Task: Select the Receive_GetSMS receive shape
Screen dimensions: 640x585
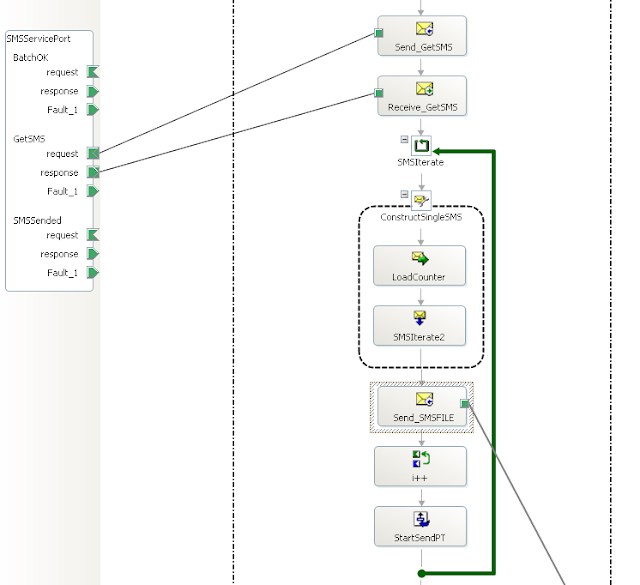Action: point(422,96)
